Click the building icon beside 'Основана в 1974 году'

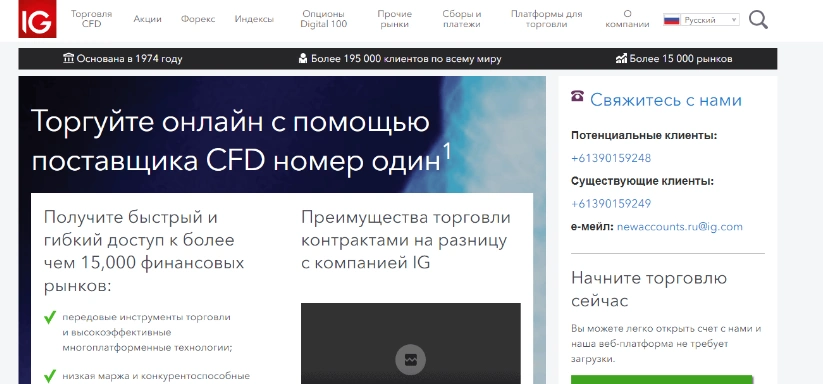(x=68, y=58)
